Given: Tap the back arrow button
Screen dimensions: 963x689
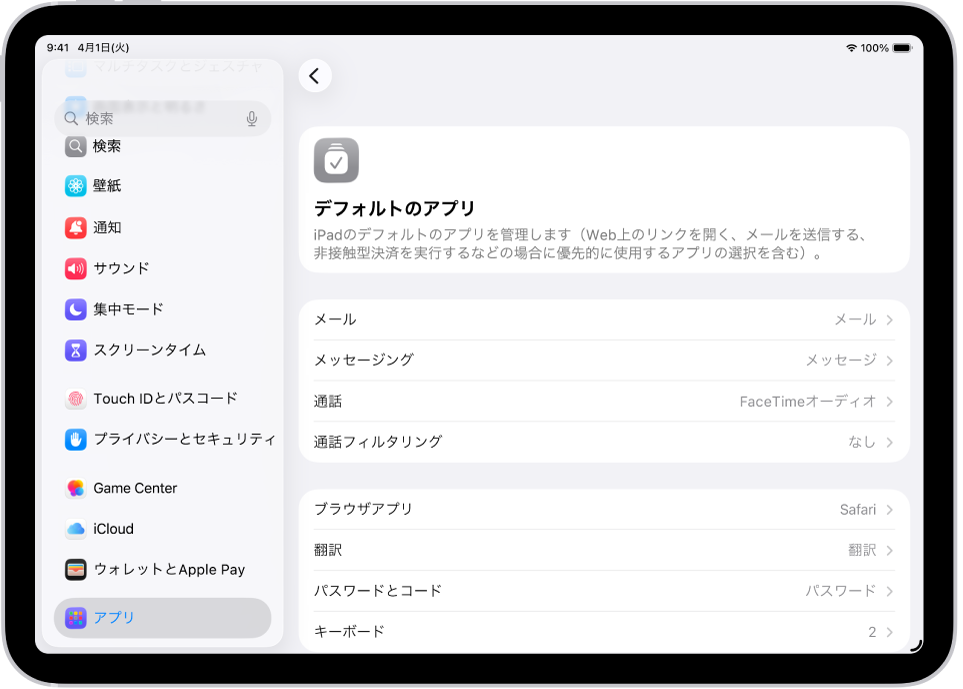Looking at the screenshot, I should pos(315,75).
